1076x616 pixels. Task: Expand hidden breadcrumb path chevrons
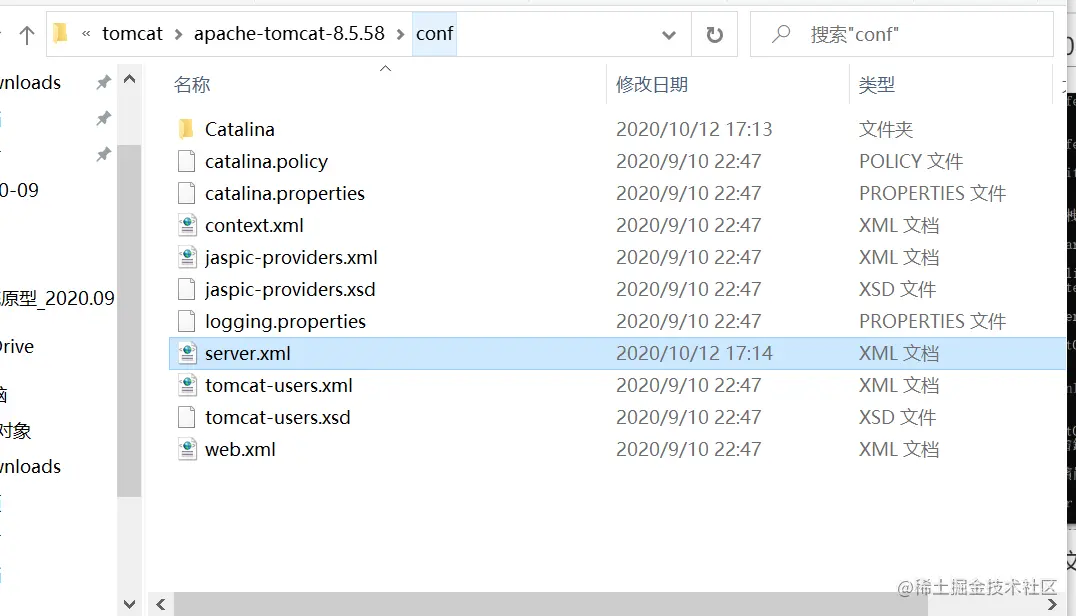(x=86, y=34)
